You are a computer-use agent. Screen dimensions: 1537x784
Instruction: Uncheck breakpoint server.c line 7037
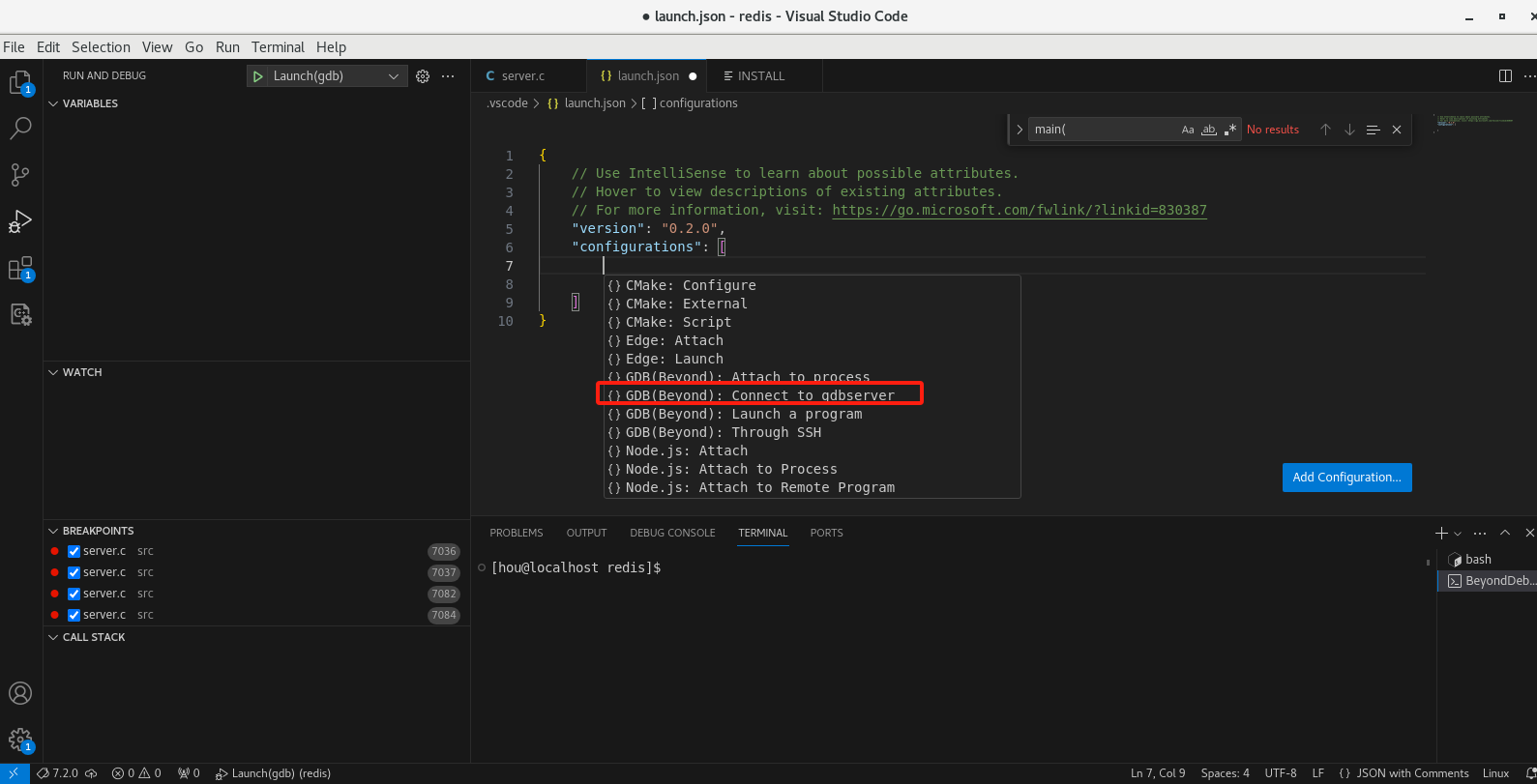[74, 572]
